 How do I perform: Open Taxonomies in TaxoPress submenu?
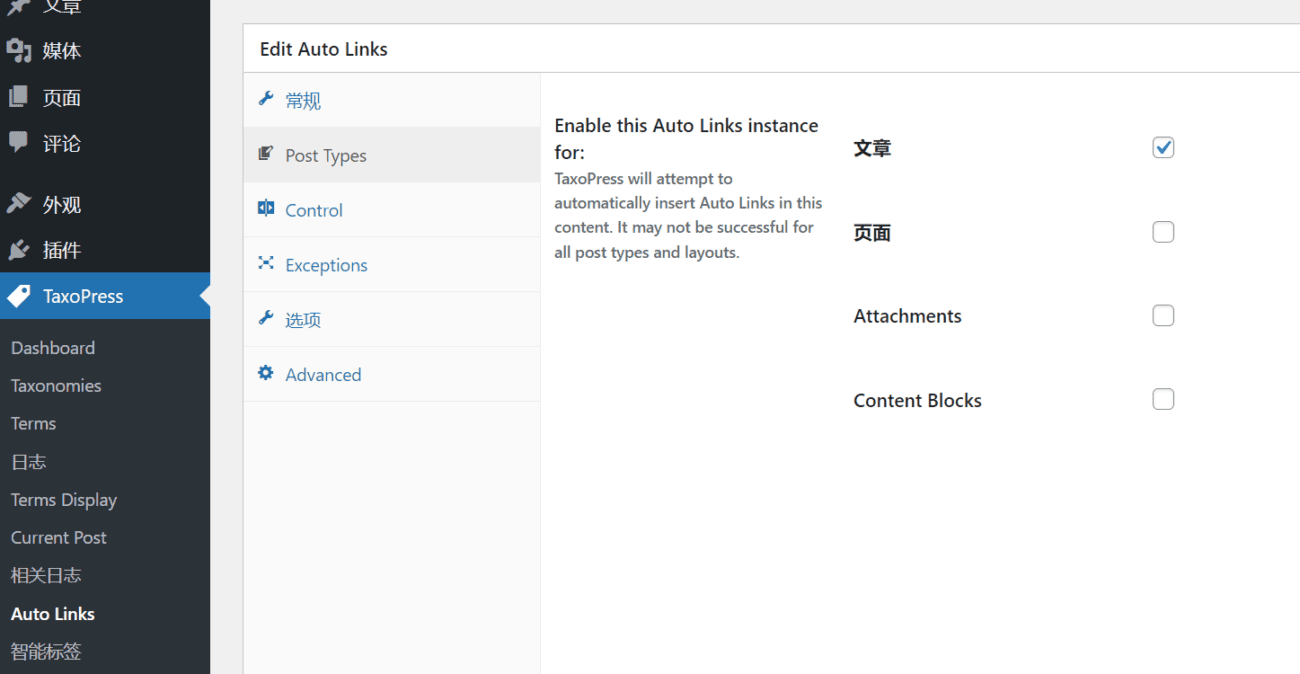(x=56, y=386)
